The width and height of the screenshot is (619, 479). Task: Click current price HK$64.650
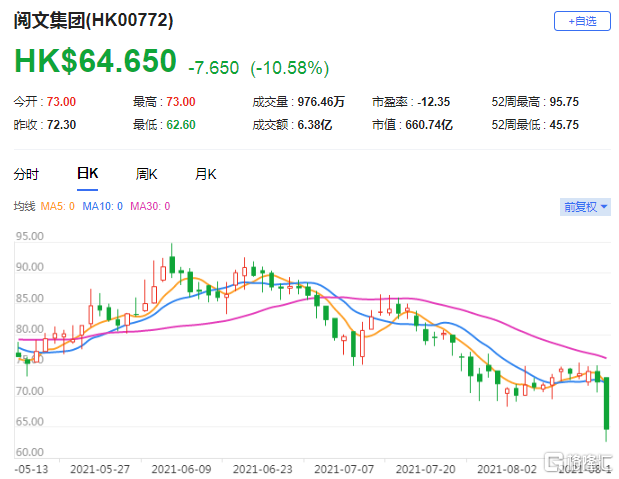(x=95, y=61)
